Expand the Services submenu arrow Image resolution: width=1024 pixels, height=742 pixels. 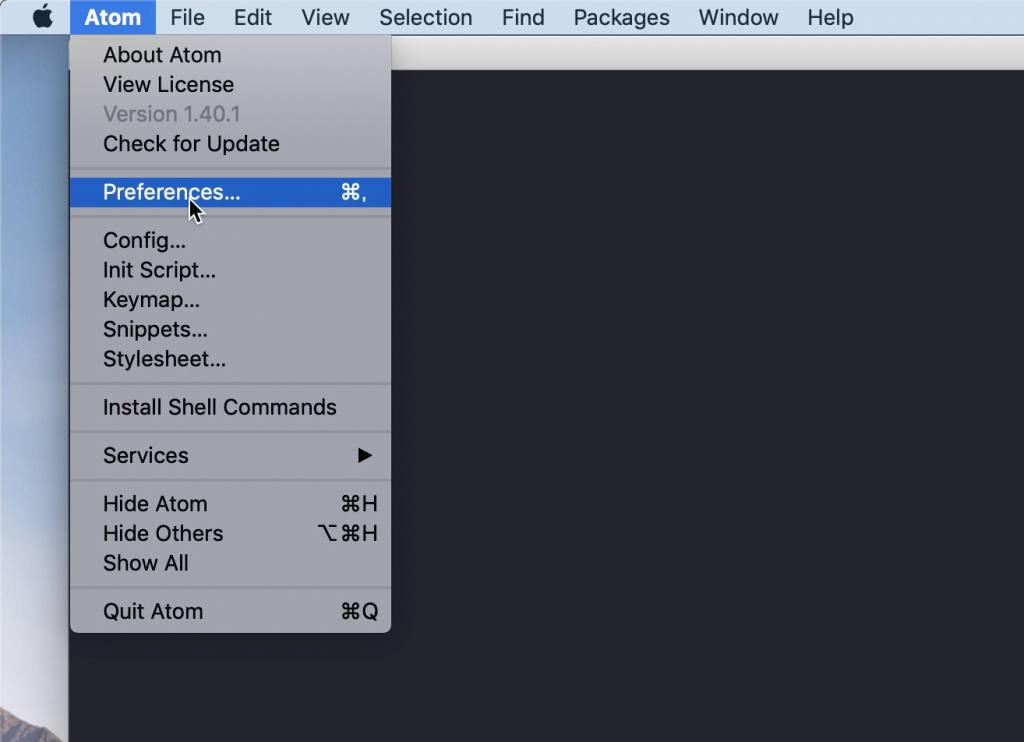(x=364, y=455)
